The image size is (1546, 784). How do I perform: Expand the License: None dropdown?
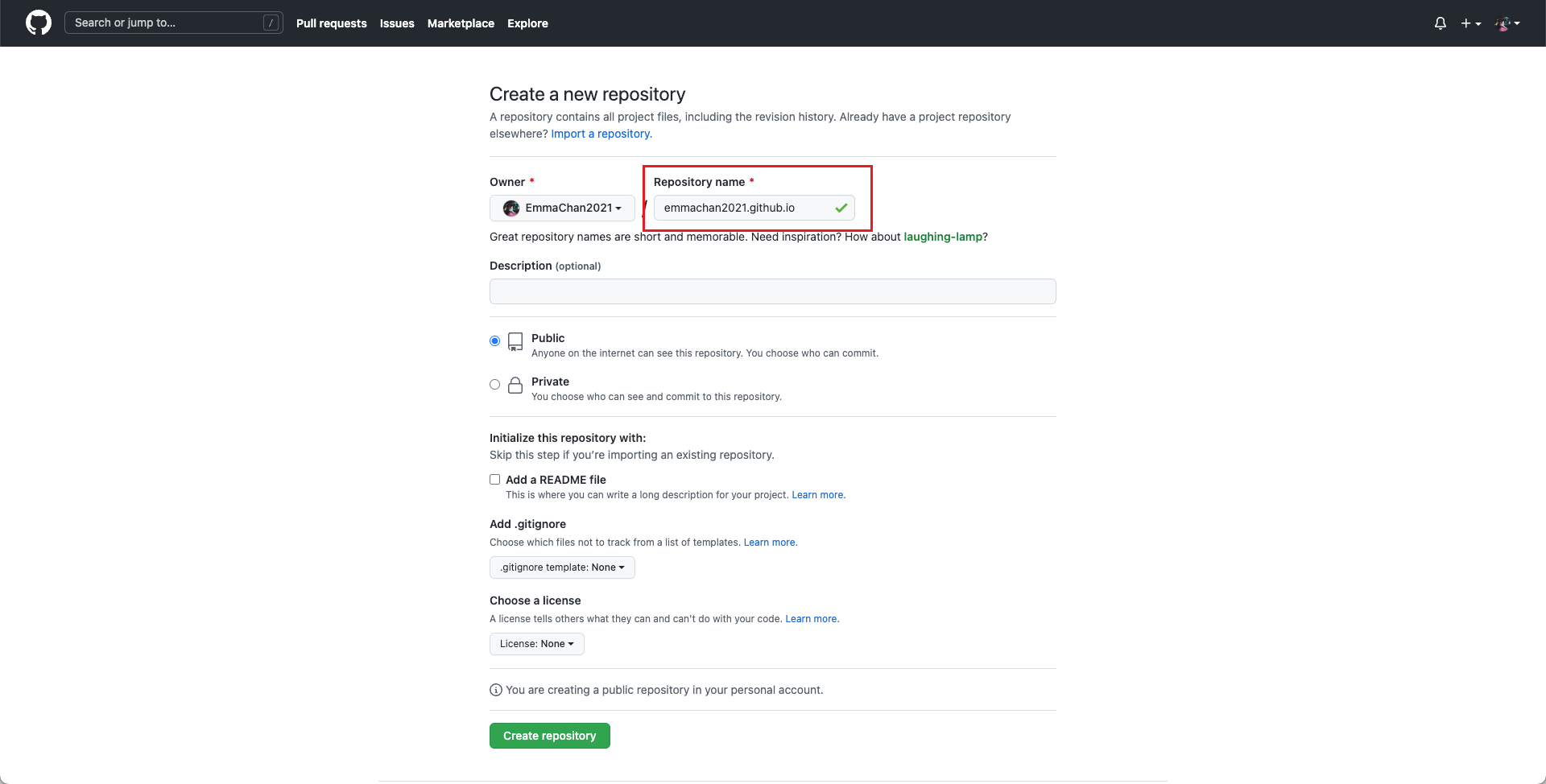point(537,644)
